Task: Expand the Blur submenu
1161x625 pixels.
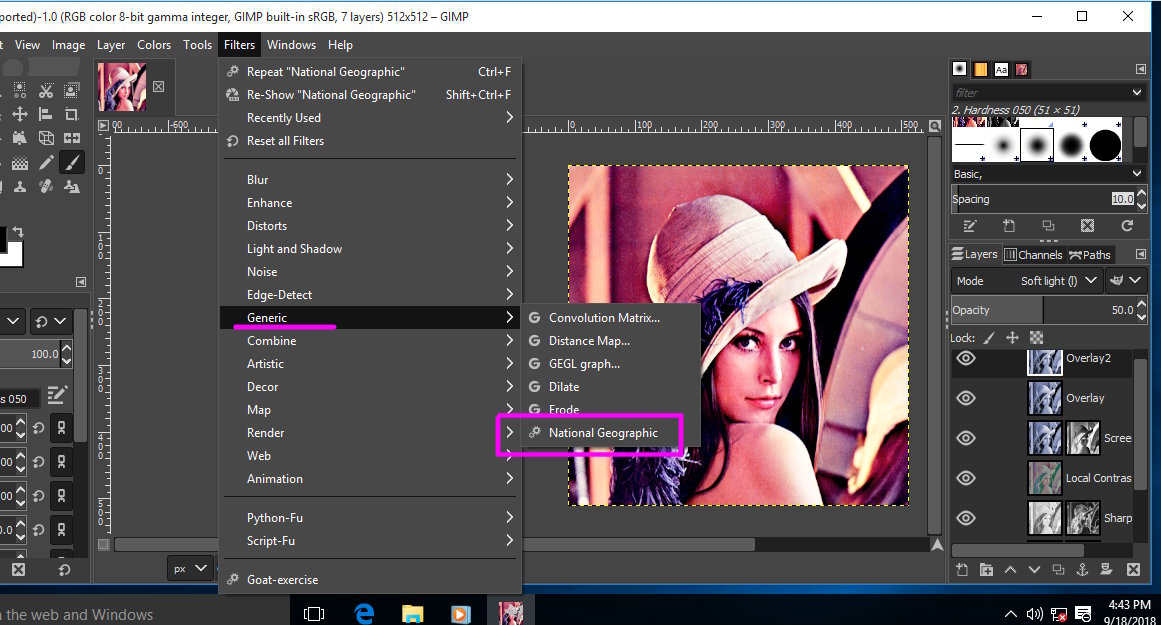Action: tap(370, 180)
